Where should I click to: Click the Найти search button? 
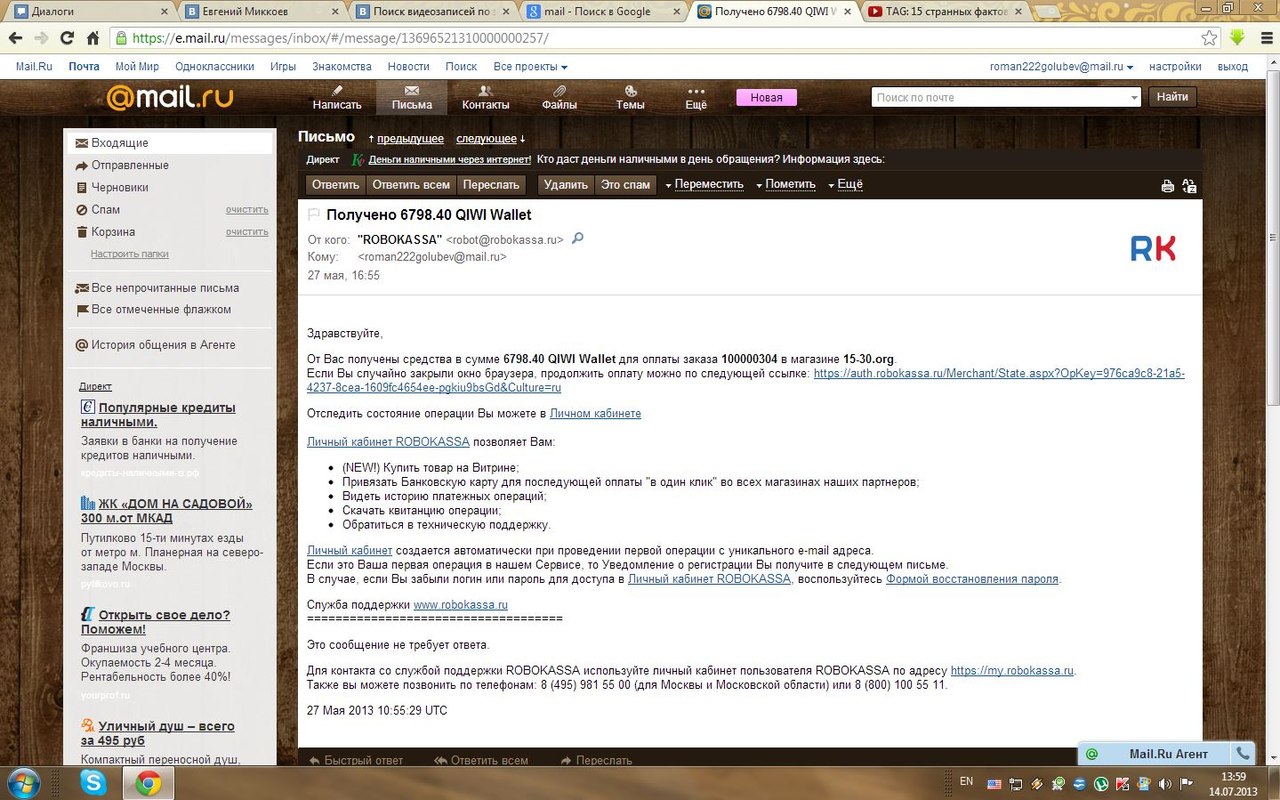[x=1173, y=97]
